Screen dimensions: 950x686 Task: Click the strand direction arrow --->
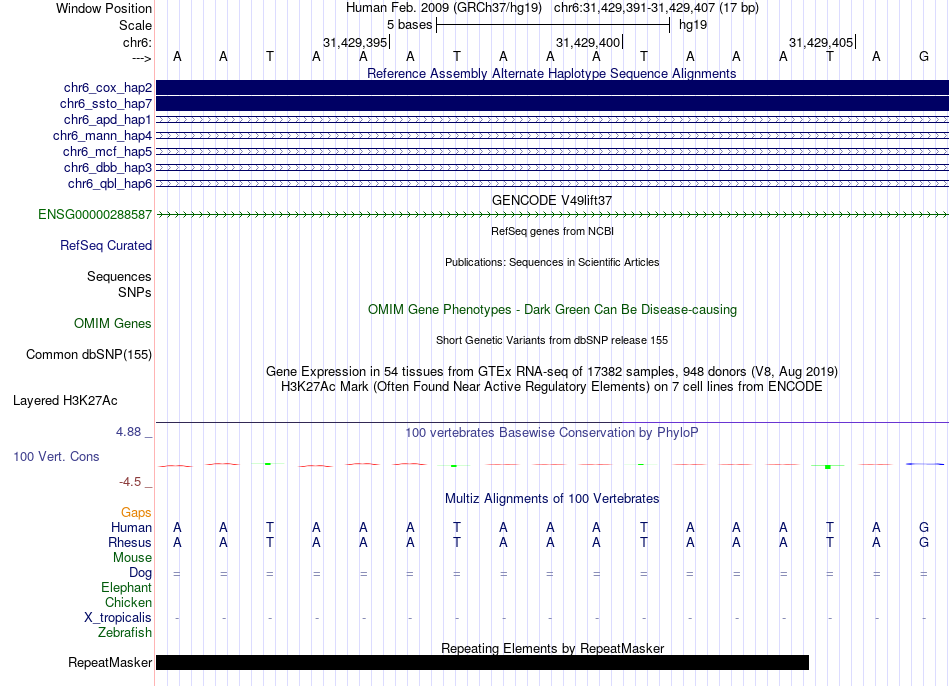click(x=142, y=58)
